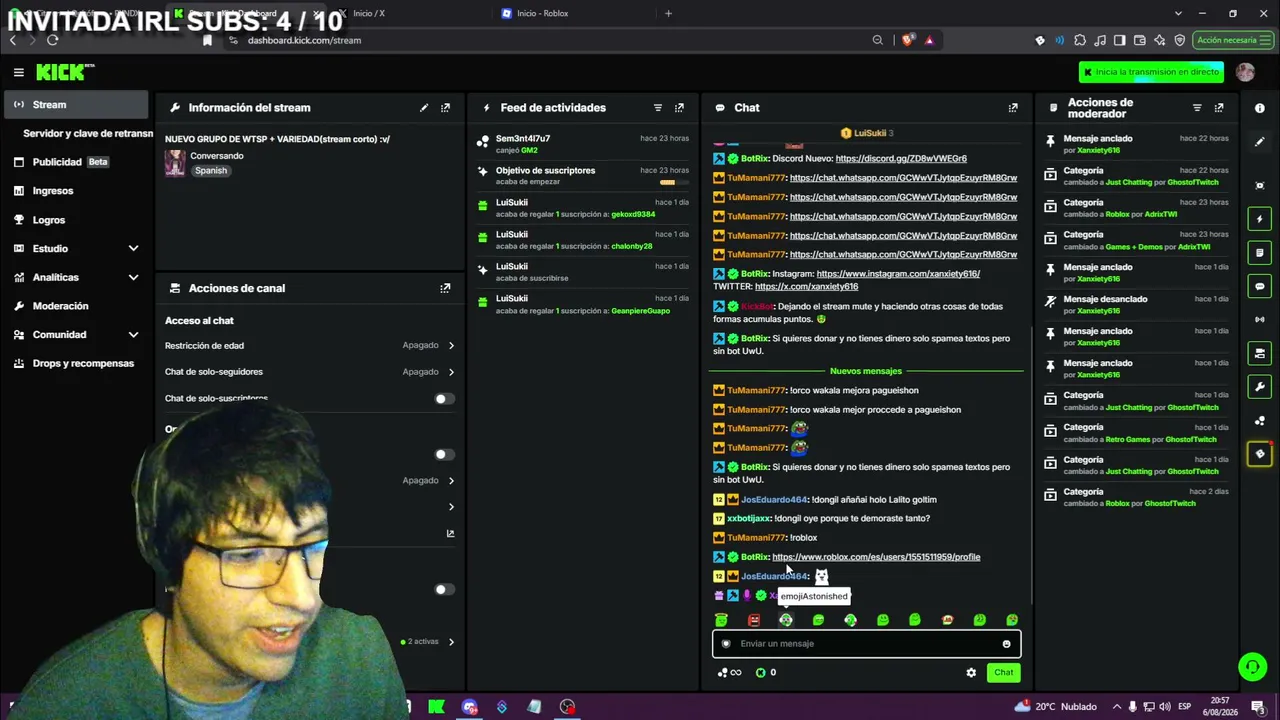Image resolution: width=1280 pixels, height=720 pixels.
Task: Open the x.com/xanxiety616 link in chat
Action: pos(806,287)
